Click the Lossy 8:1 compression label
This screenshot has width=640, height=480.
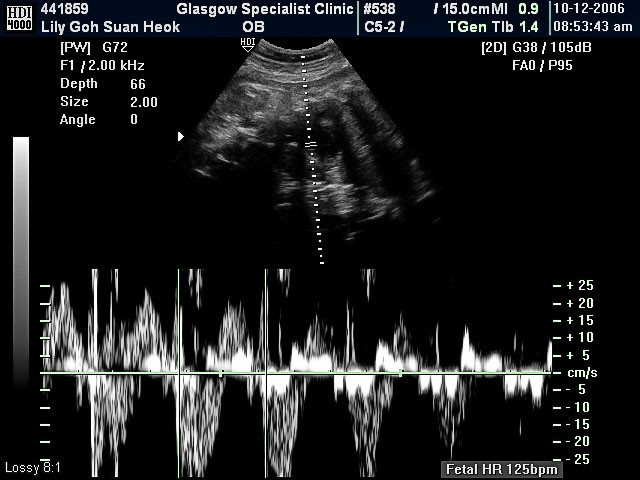coord(32,468)
